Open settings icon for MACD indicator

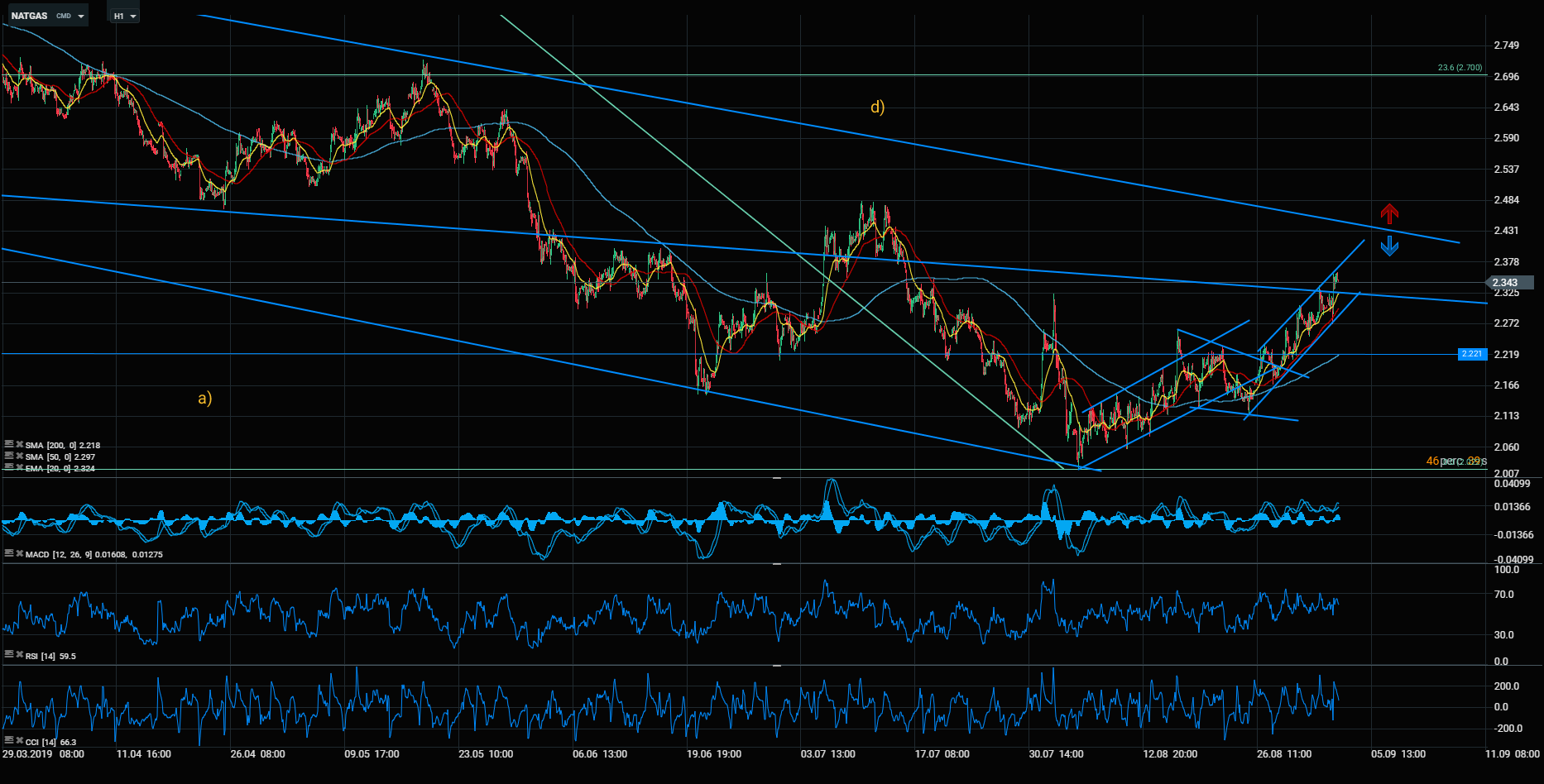click(8, 554)
